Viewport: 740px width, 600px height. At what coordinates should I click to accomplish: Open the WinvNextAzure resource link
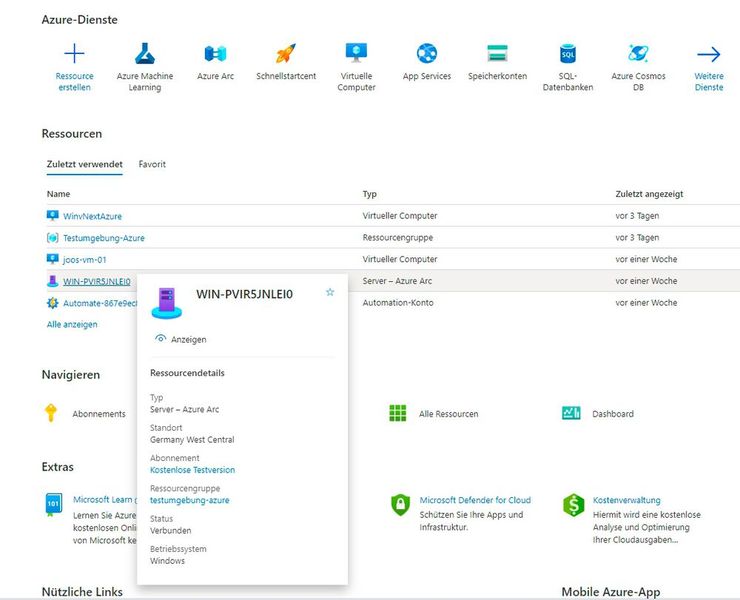(x=92, y=216)
